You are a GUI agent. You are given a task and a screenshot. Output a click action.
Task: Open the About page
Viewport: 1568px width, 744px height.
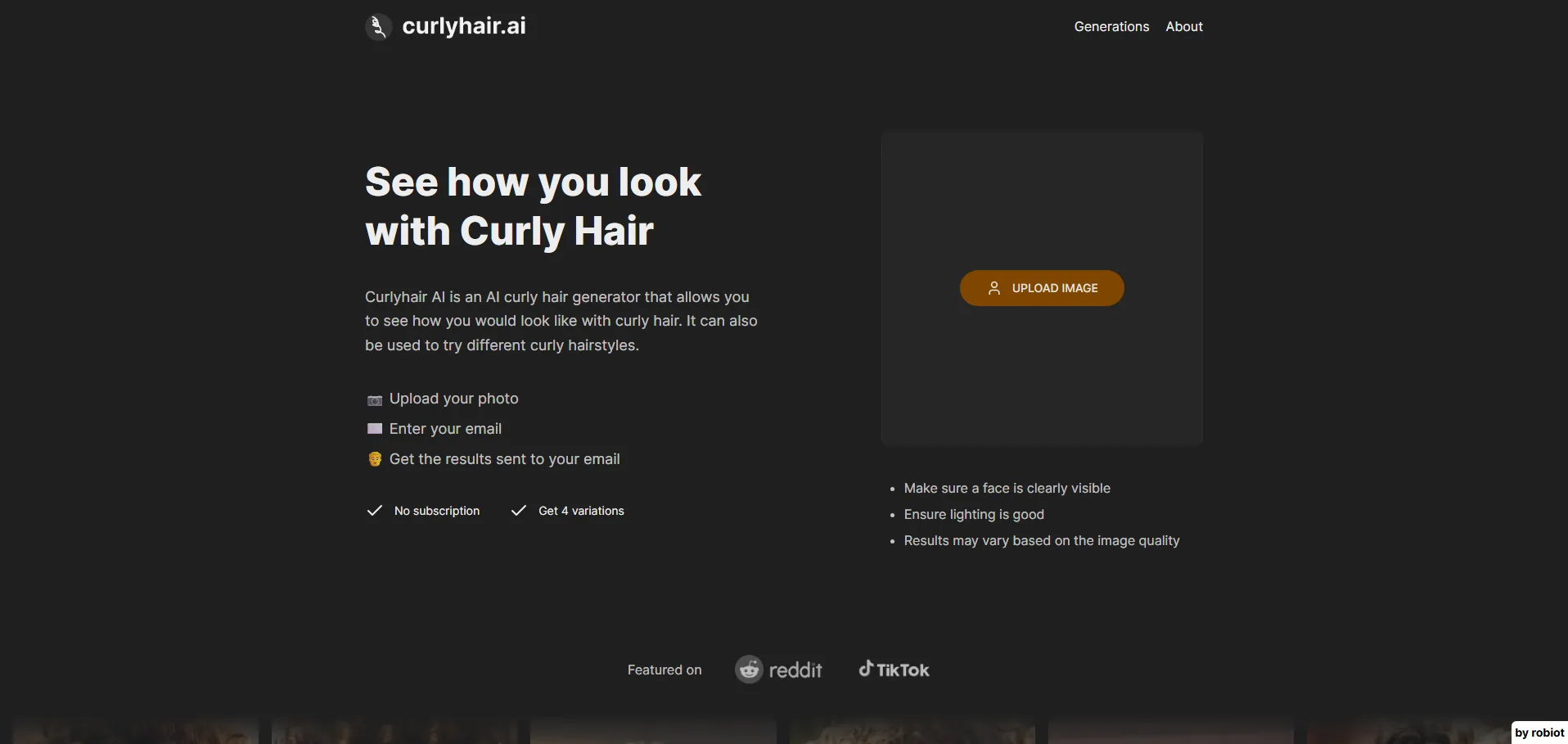[x=1183, y=27]
